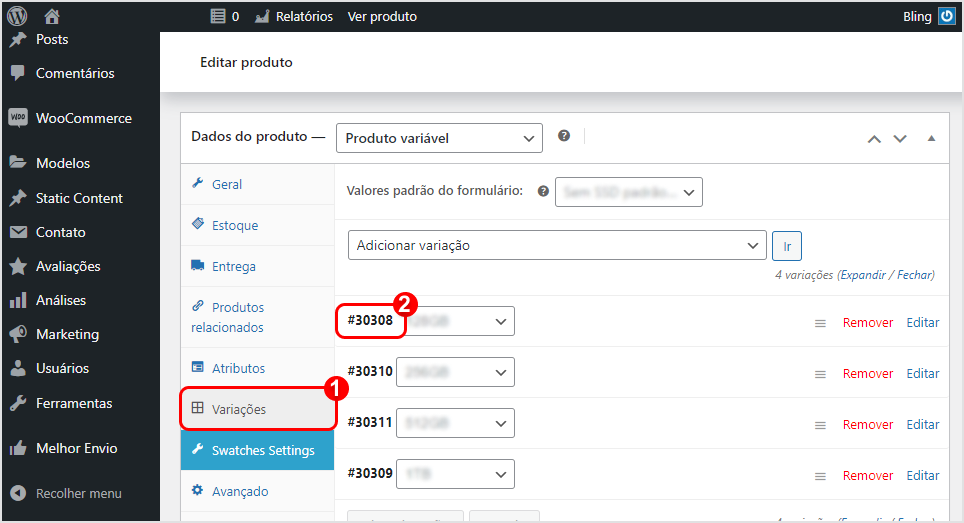The height and width of the screenshot is (523, 964).
Task: Collapse the Dados do produto panel
Action: coord(931,138)
